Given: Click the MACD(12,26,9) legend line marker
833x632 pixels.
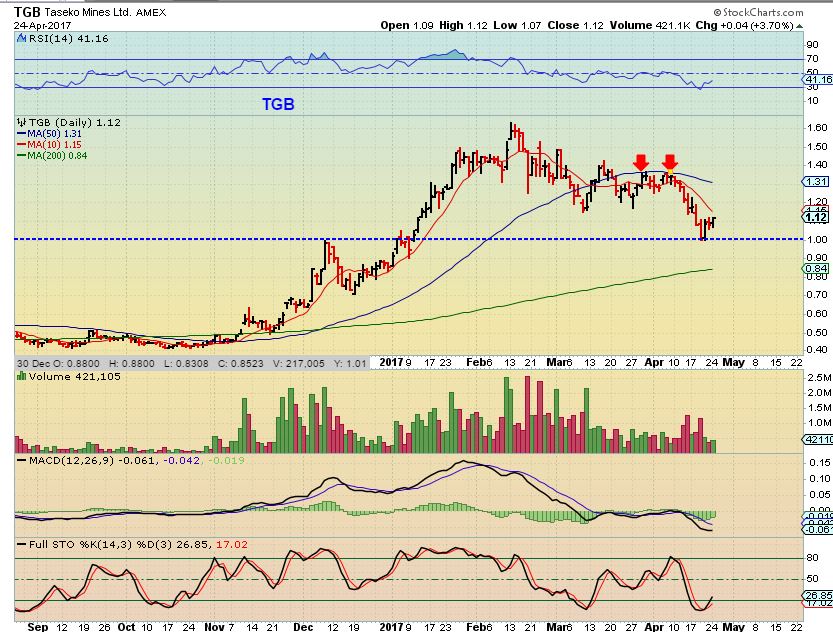Looking at the screenshot, I should click(x=22, y=460).
